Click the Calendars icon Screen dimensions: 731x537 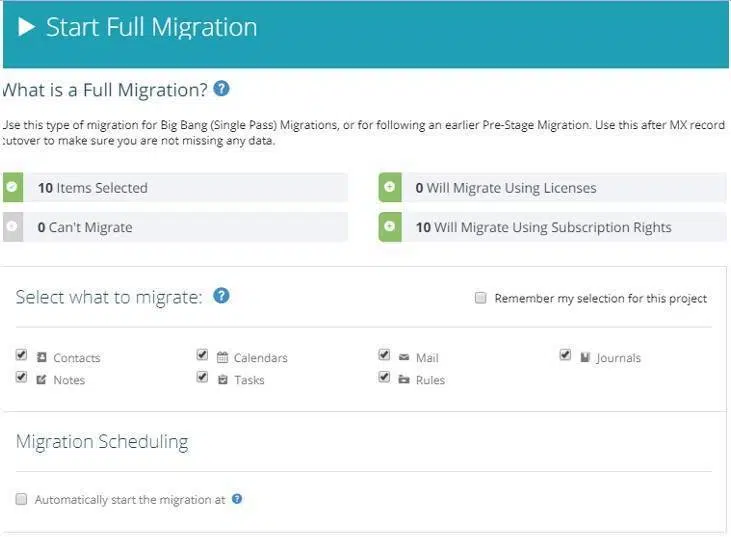(x=223, y=358)
